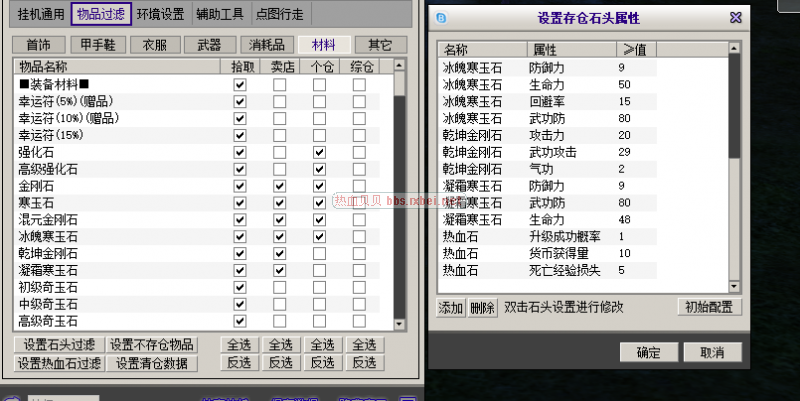The height and width of the screenshot is (401, 800).
Task: Click the 设置石头过滤 button
Action: (x=58, y=345)
